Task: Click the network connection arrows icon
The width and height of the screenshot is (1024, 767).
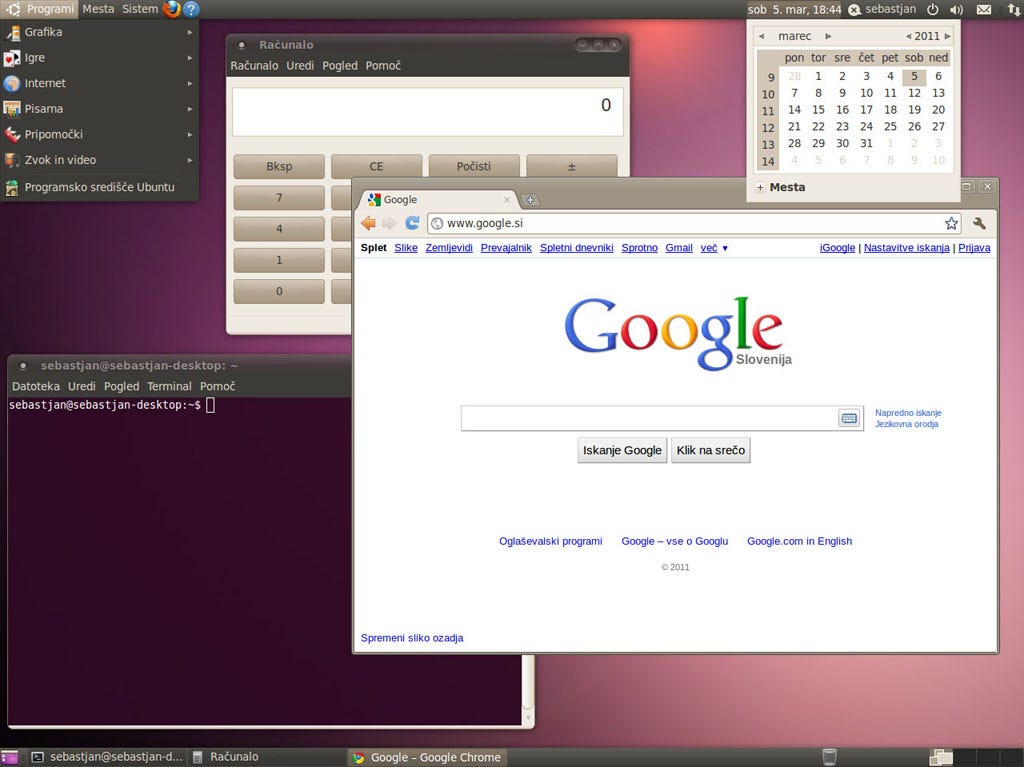Action: (1014, 9)
